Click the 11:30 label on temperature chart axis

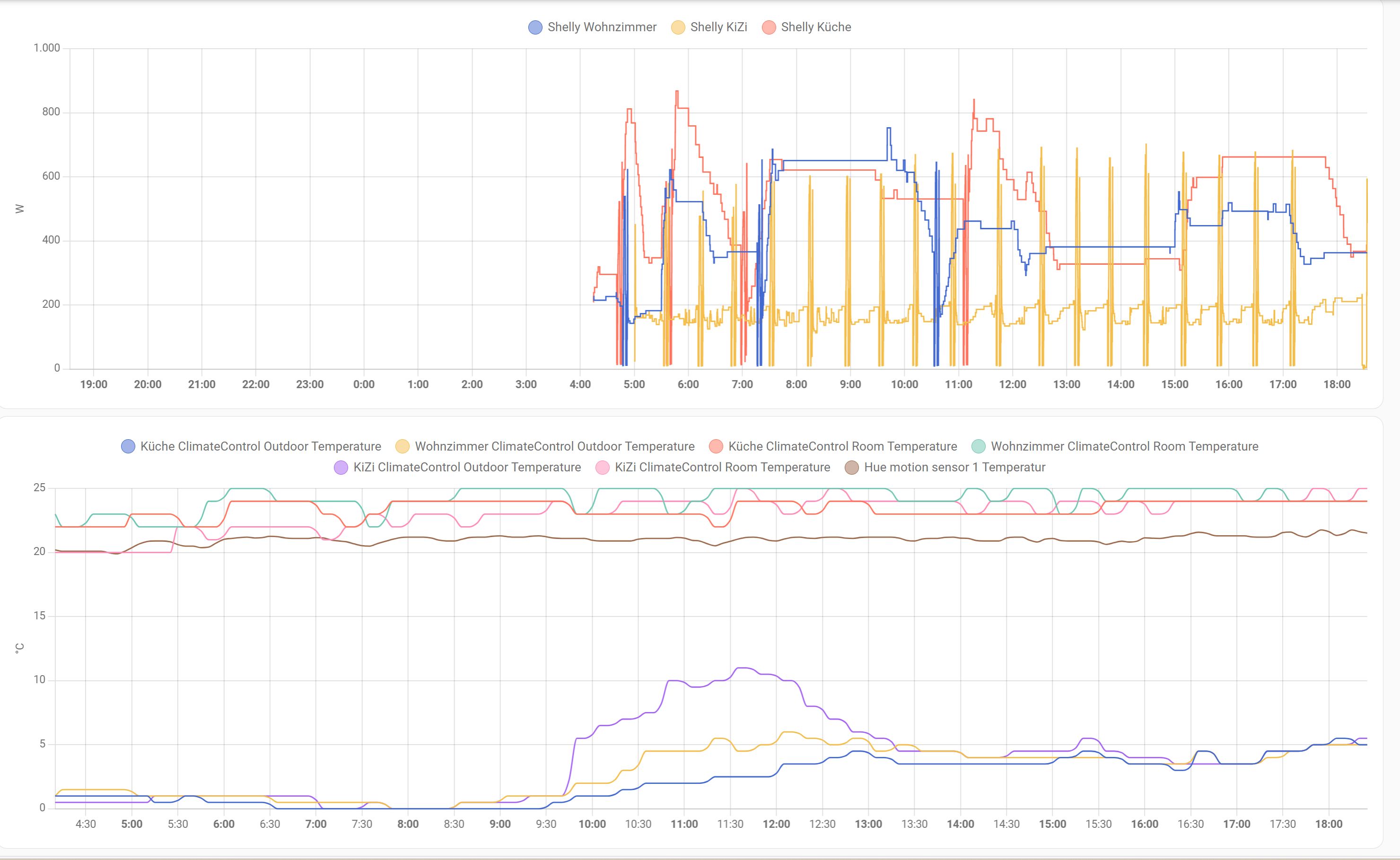coord(730,824)
